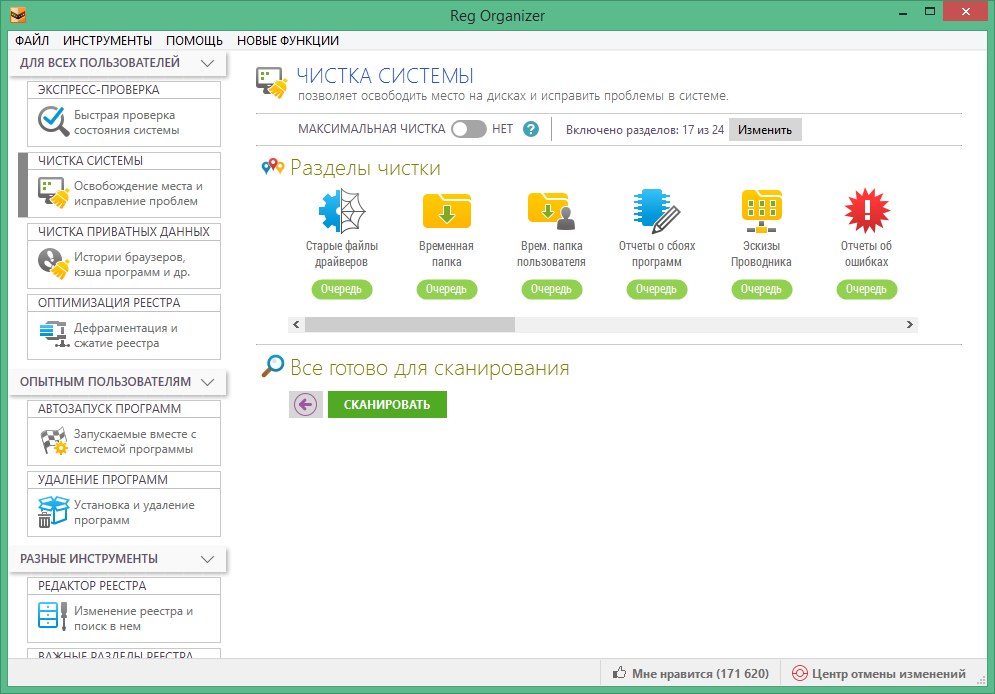Click the red error reports icon
The image size is (995, 694).
tap(866, 210)
